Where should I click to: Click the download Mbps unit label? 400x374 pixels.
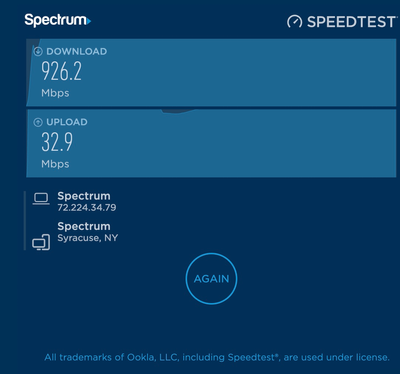[55, 93]
